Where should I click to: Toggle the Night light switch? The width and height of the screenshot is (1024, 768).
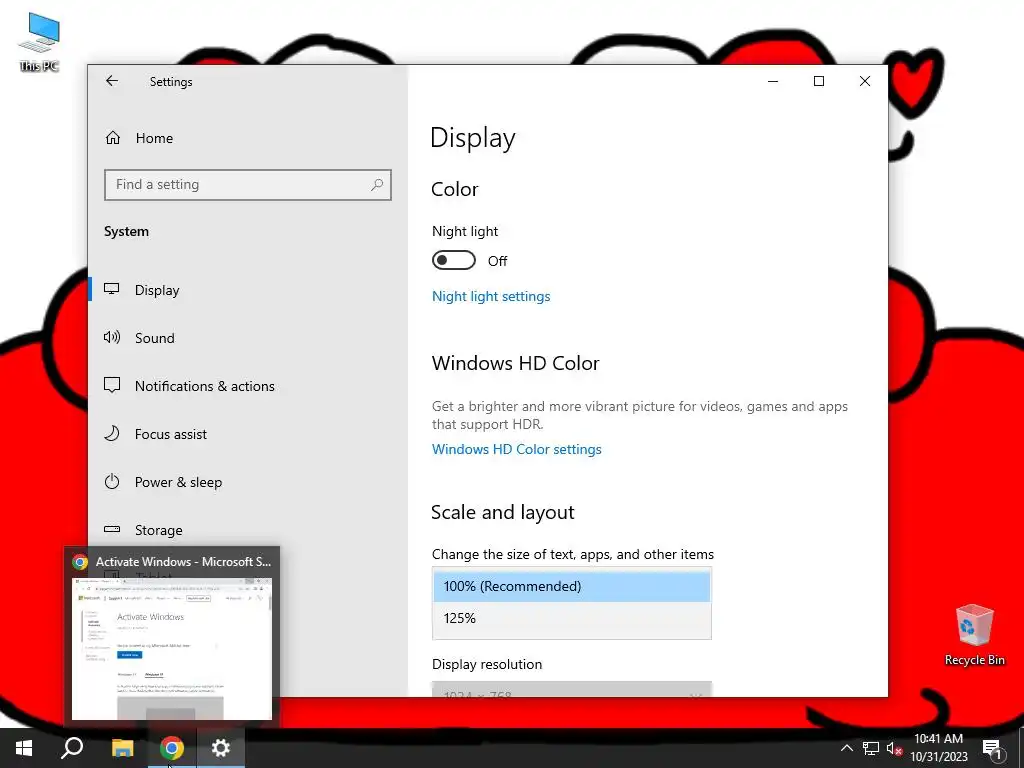pyautogui.click(x=453, y=260)
